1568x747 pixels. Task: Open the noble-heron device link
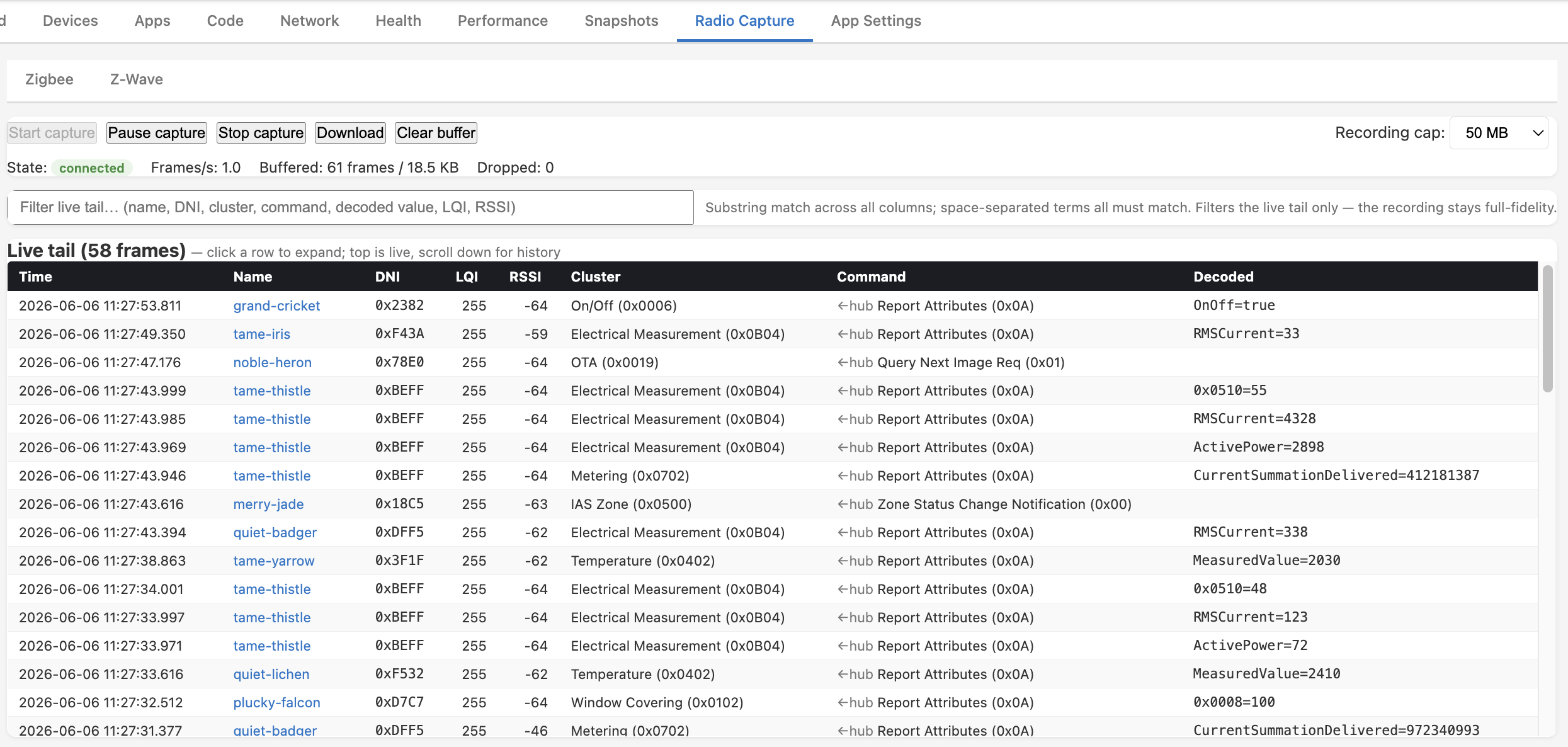pyautogui.click(x=272, y=362)
